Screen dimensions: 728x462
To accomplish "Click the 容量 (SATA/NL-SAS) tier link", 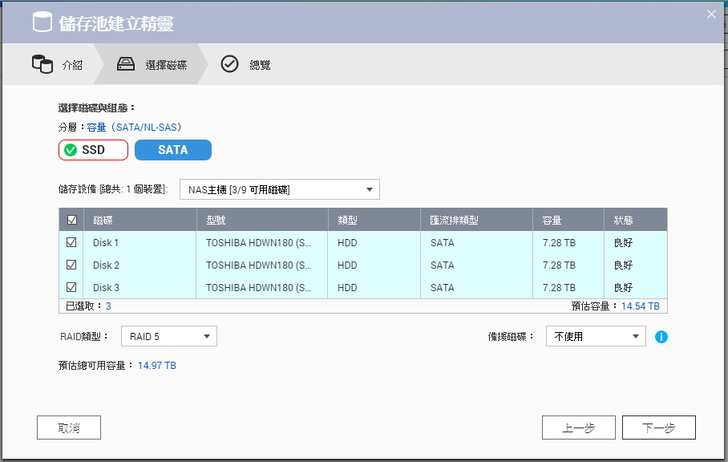I will [133, 127].
